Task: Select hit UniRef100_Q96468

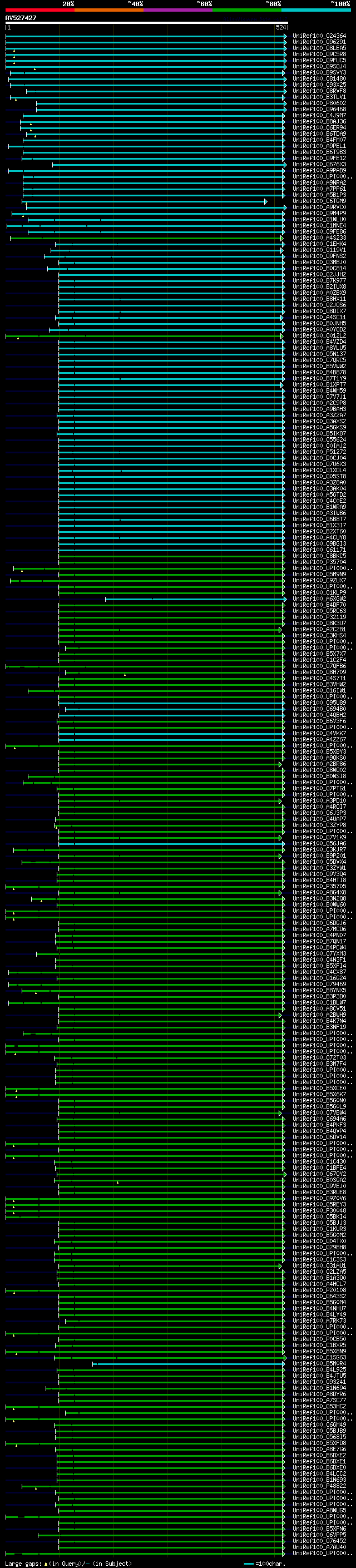Action: 319,110
